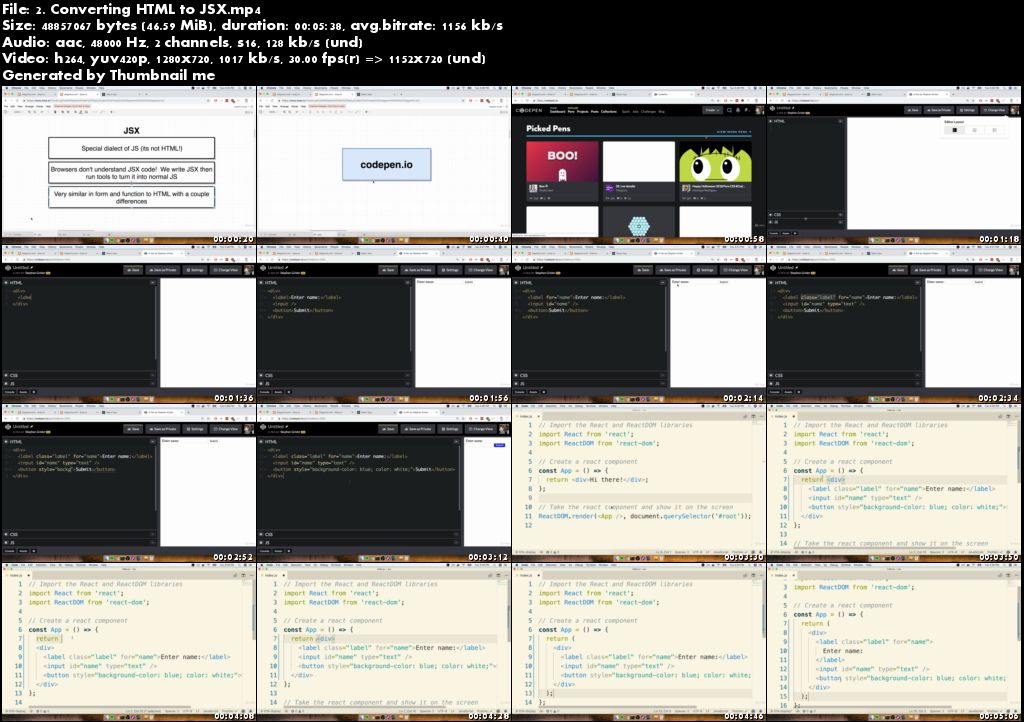Click the HTML panel gear icon in the 00:01:36 frame
The width and height of the screenshot is (1024, 722).
[8, 282]
